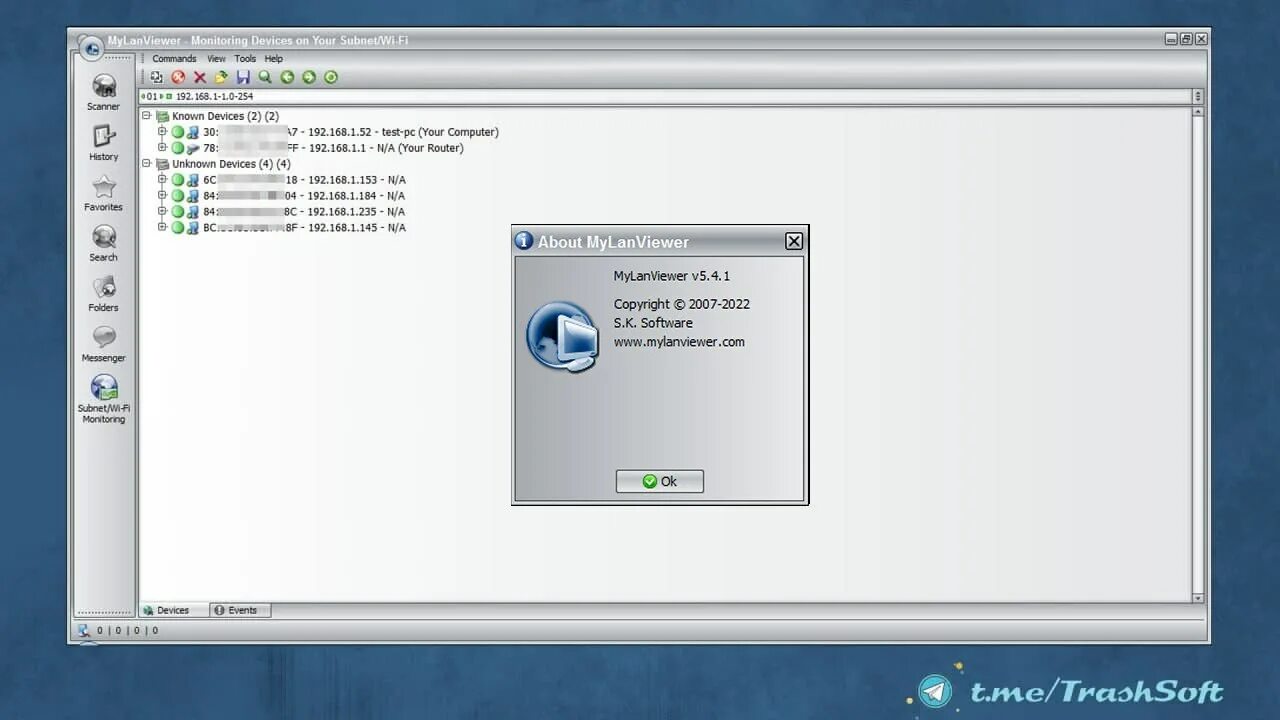Screen dimensions: 1280x720
Task: Click the green left arrow toolbar icon
Action: [x=287, y=77]
